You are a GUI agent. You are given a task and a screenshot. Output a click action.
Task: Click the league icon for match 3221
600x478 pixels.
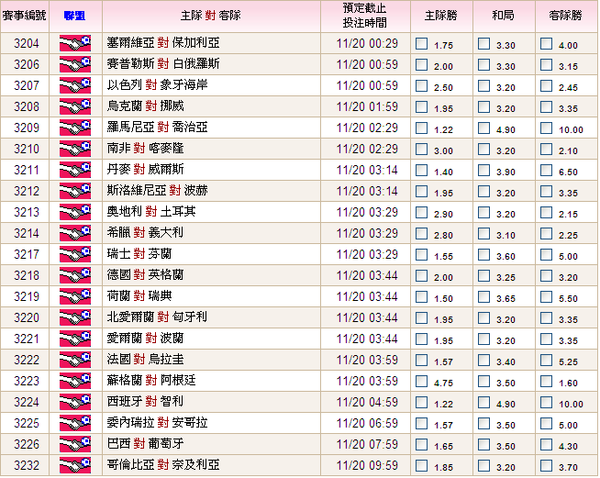[x=75, y=339]
